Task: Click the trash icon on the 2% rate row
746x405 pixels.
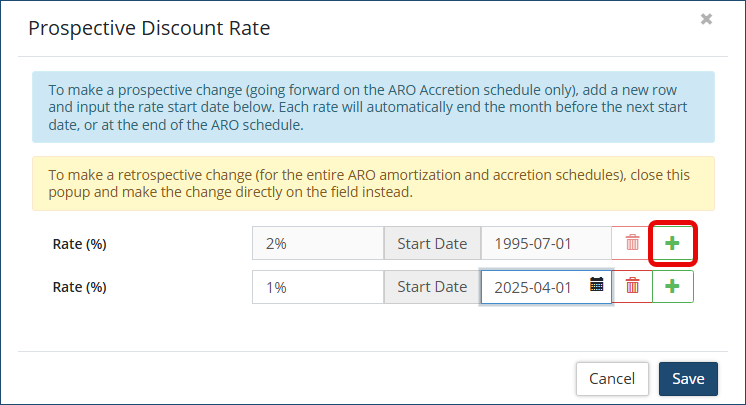Action: click(632, 243)
